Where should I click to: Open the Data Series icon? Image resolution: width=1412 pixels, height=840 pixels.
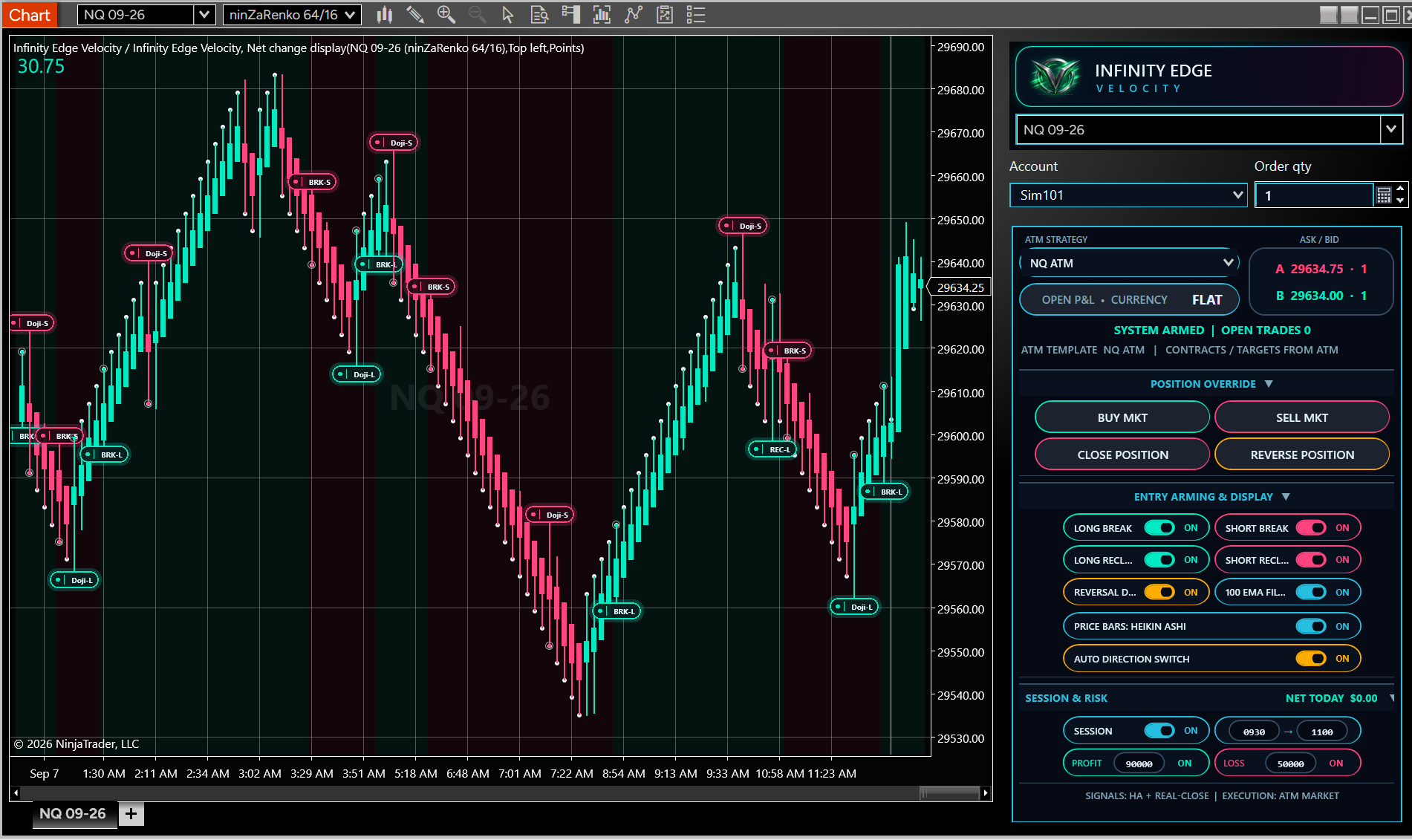pos(602,15)
